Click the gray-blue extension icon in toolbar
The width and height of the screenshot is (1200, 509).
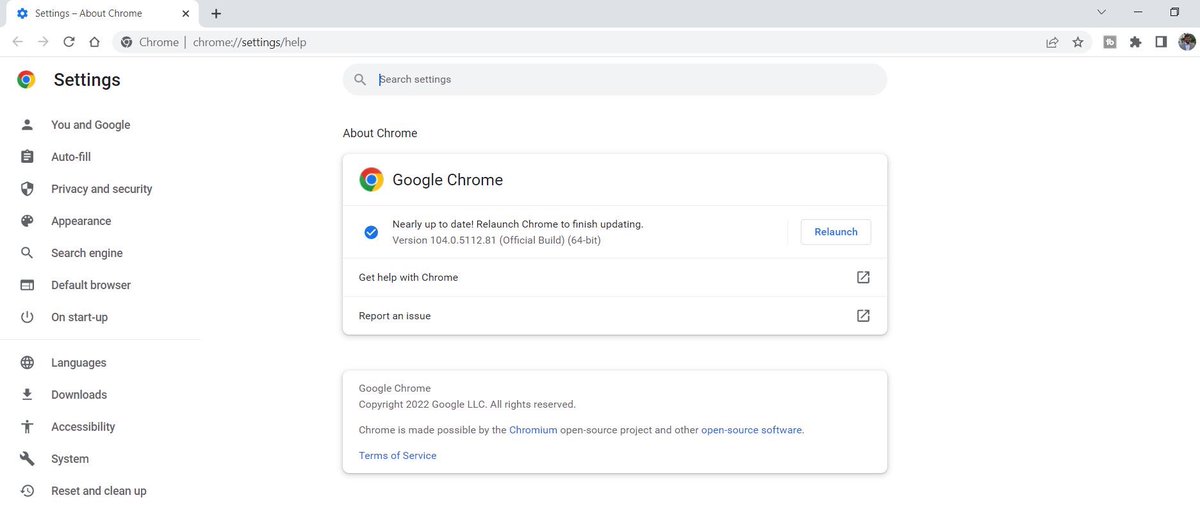[1110, 42]
